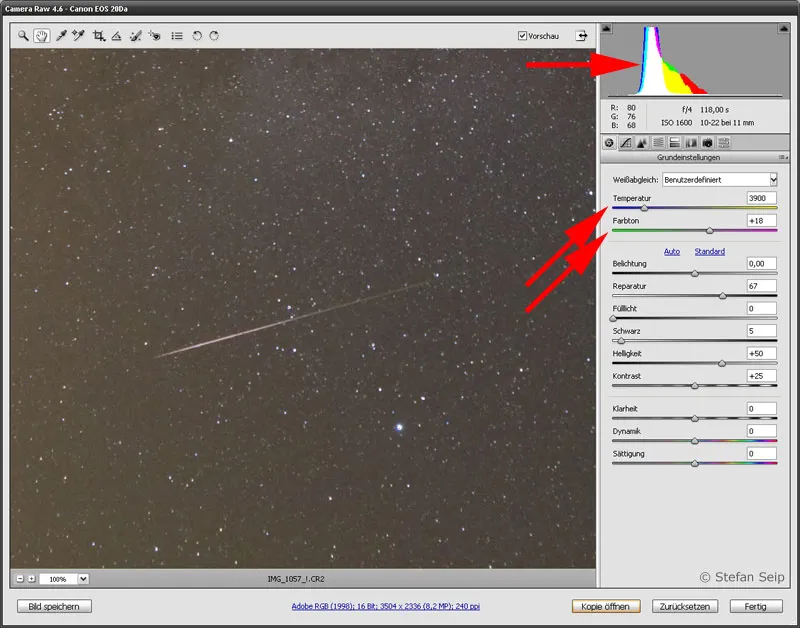Image resolution: width=800 pixels, height=628 pixels.
Task: Click the Belichtung value field 0,00
Action: (762, 263)
